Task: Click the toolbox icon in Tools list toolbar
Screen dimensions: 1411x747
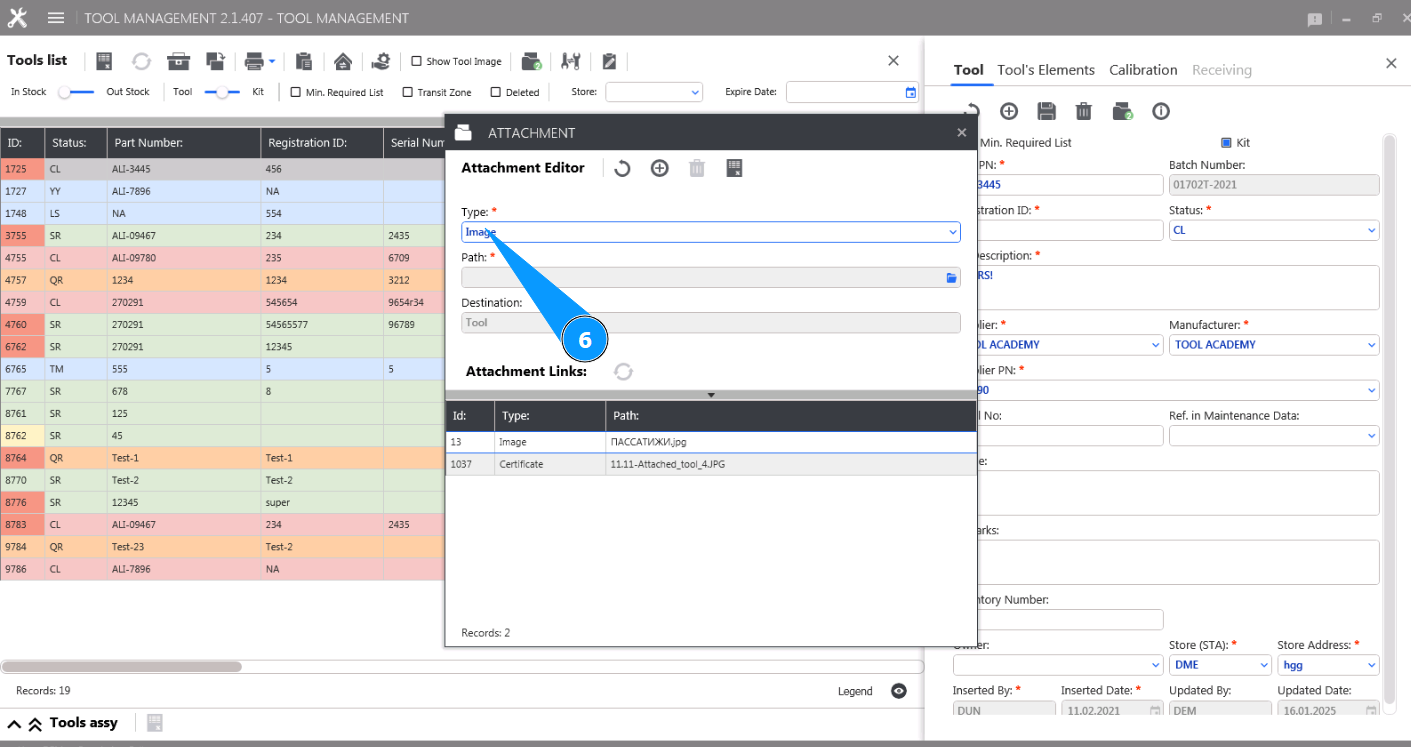Action: (179, 61)
